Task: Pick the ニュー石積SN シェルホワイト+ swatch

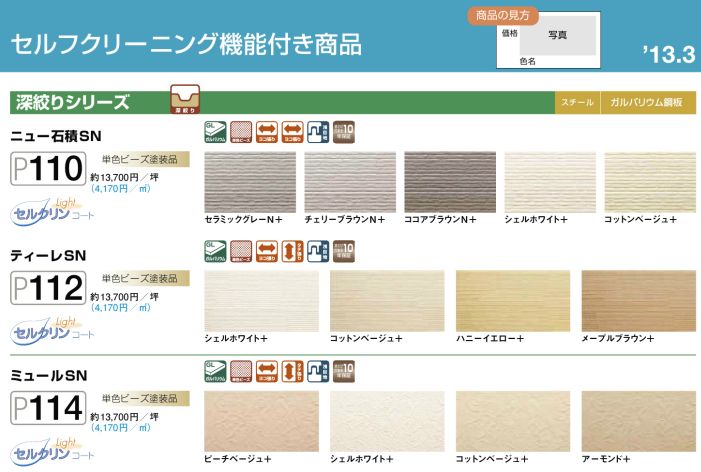Action: tap(550, 182)
